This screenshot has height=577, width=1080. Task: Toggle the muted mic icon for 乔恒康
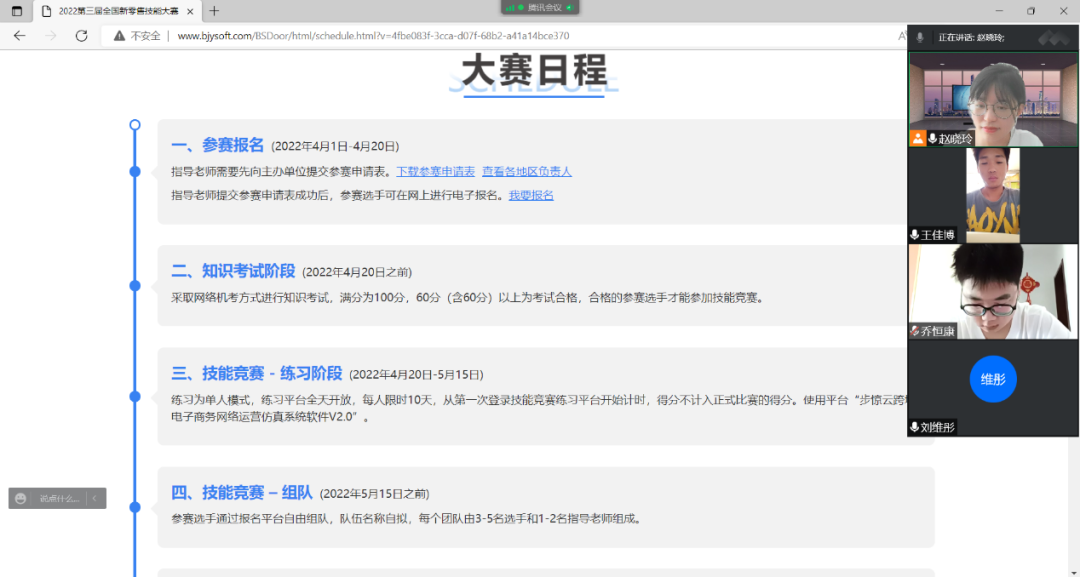tap(915, 330)
